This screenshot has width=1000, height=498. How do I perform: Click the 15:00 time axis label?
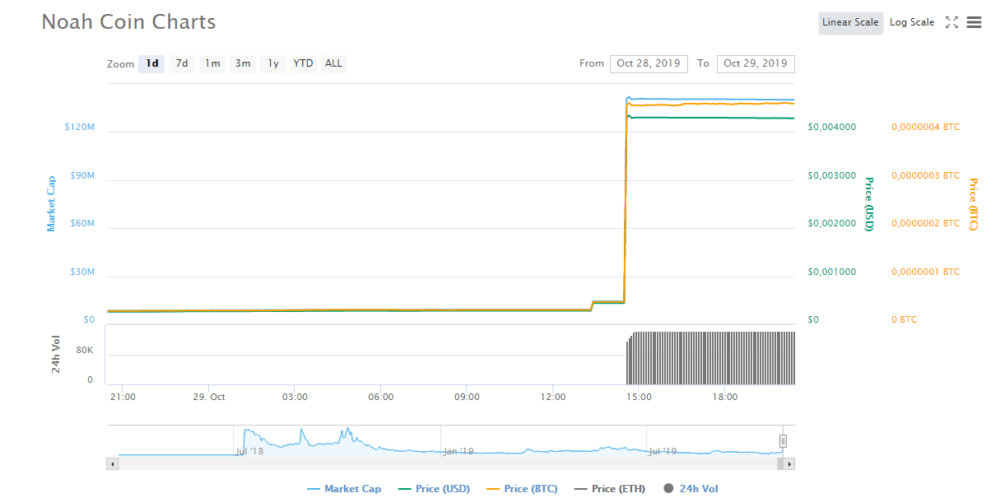(x=639, y=397)
